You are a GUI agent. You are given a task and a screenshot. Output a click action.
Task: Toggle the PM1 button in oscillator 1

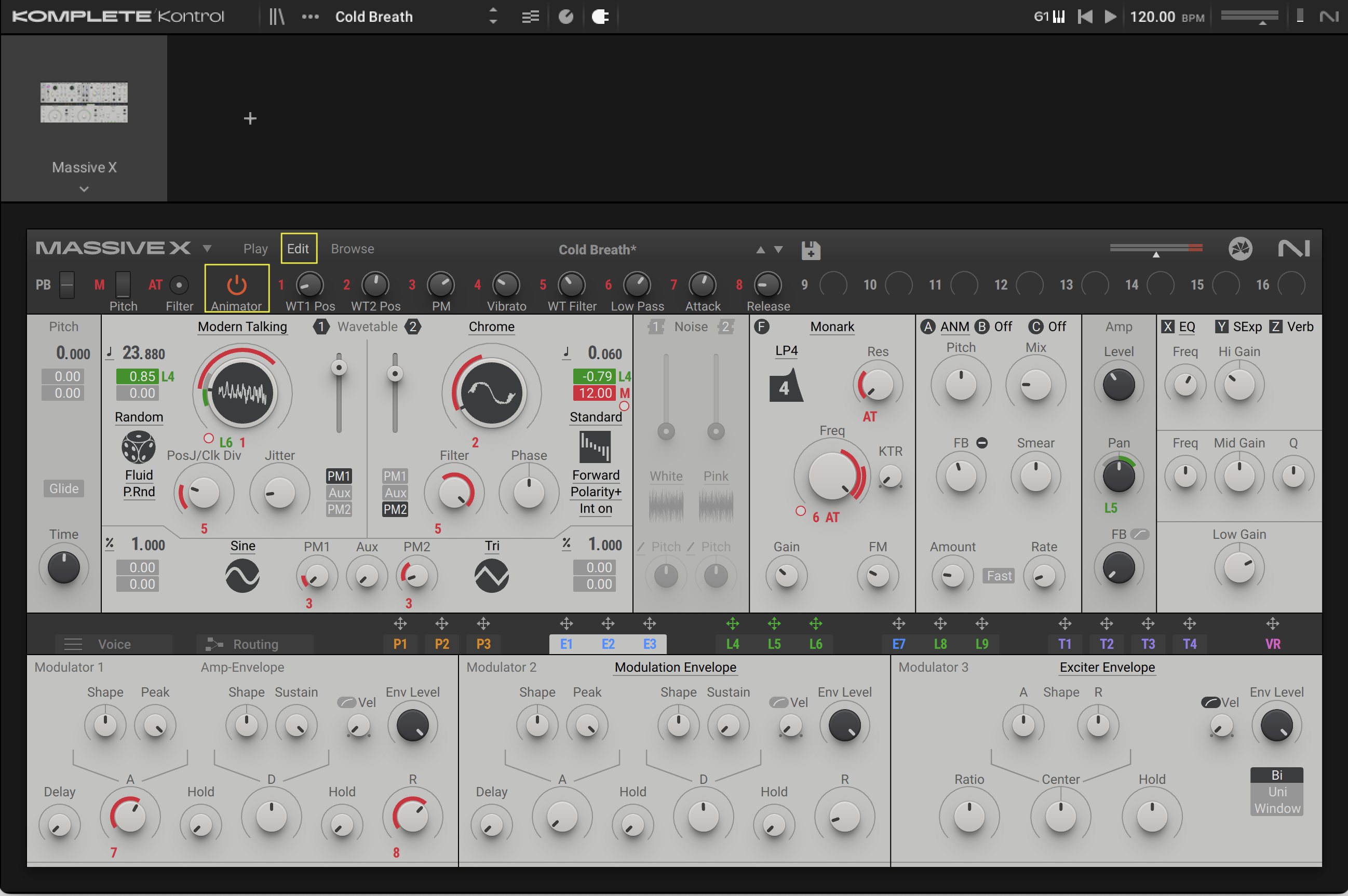338,476
